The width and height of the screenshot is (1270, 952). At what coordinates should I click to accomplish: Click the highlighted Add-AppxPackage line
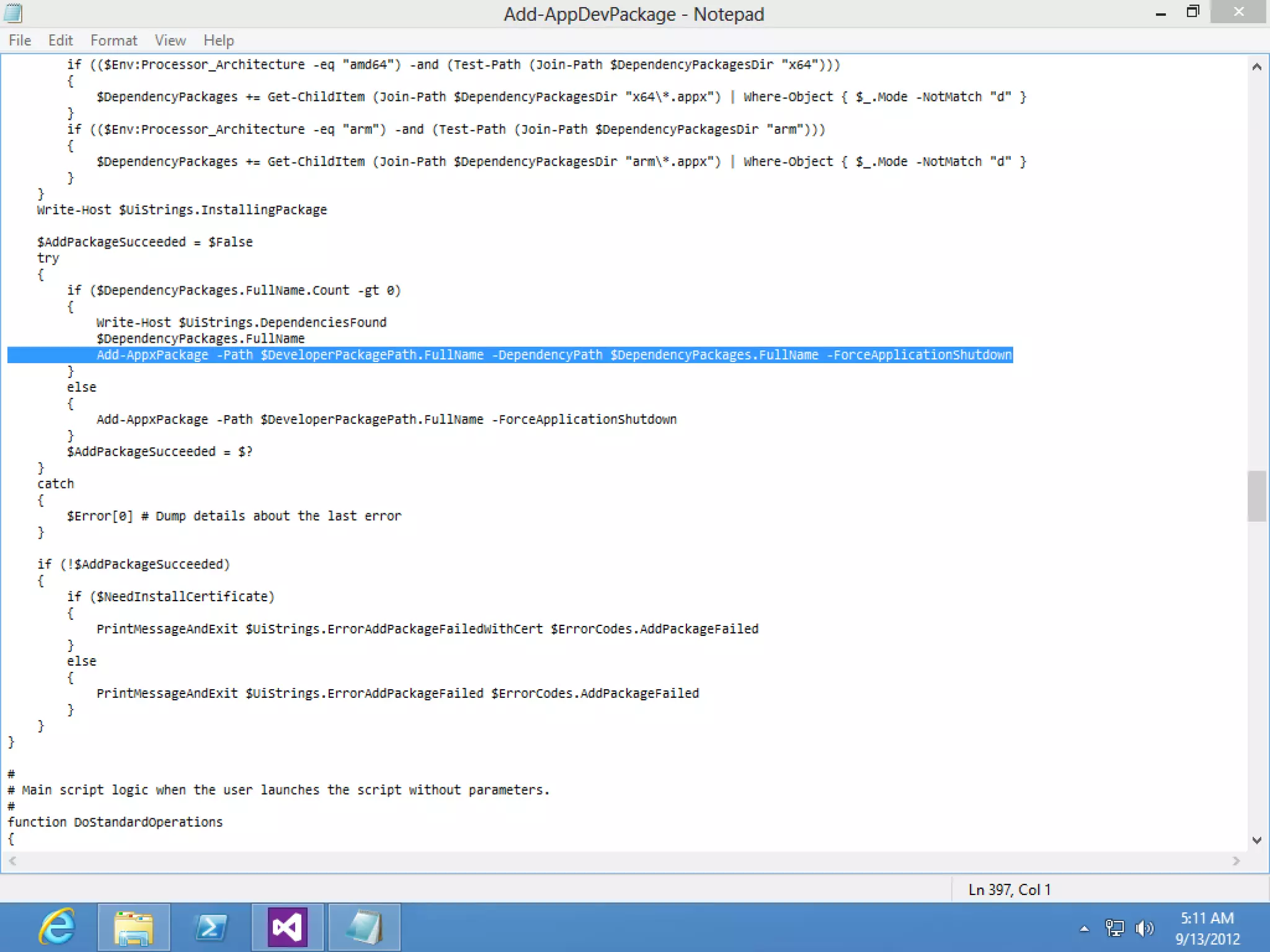point(553,355)
